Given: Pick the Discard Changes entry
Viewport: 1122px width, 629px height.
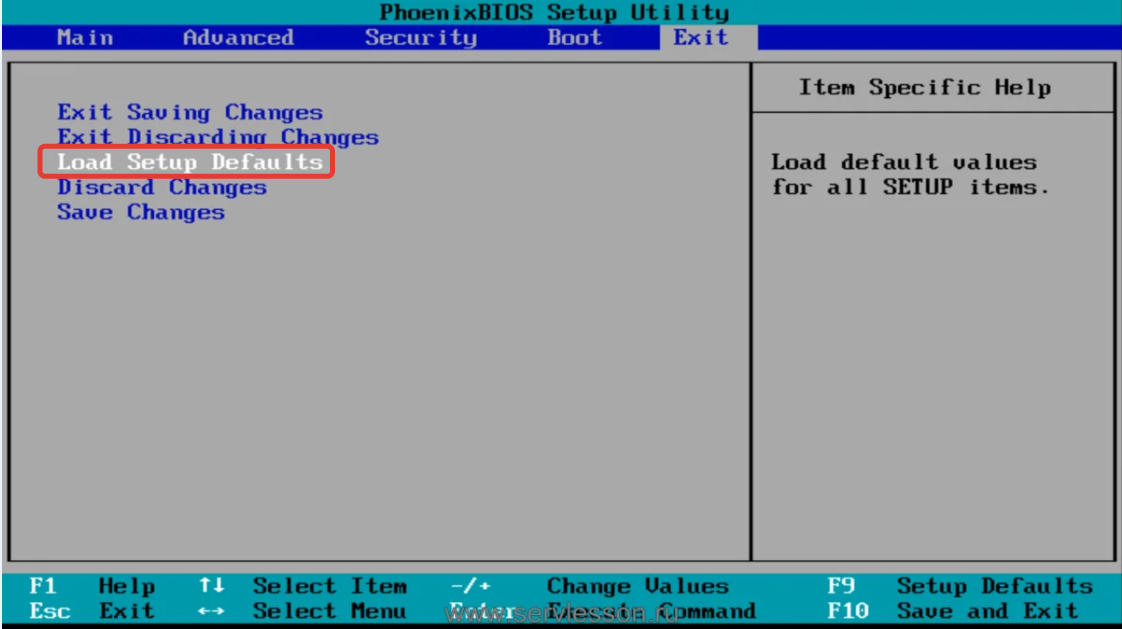Looking at the screenshot, I should pyautogui.click(x=162, y=187).
